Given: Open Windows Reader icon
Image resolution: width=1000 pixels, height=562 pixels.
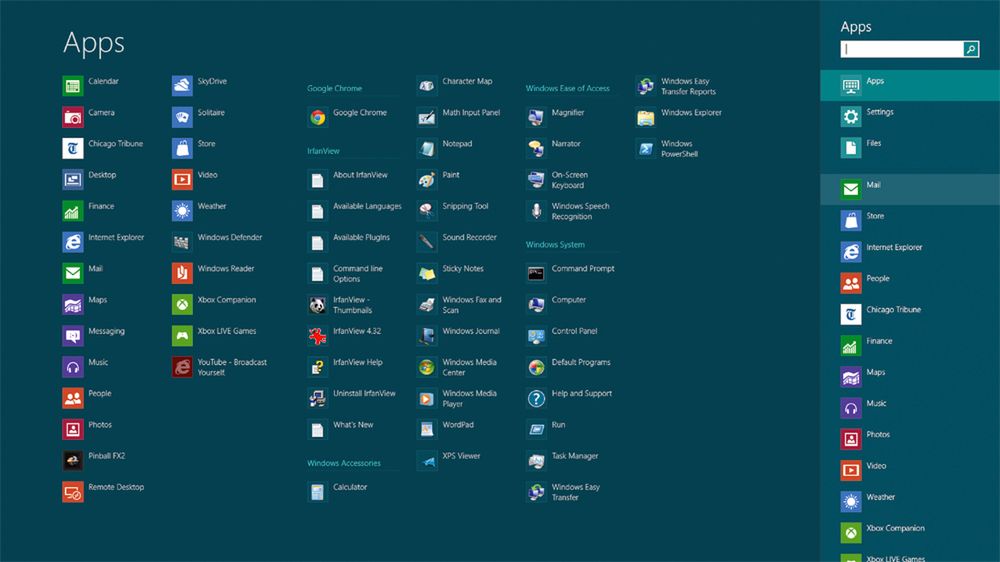Looking at the screenshot, I should [182, 273].
